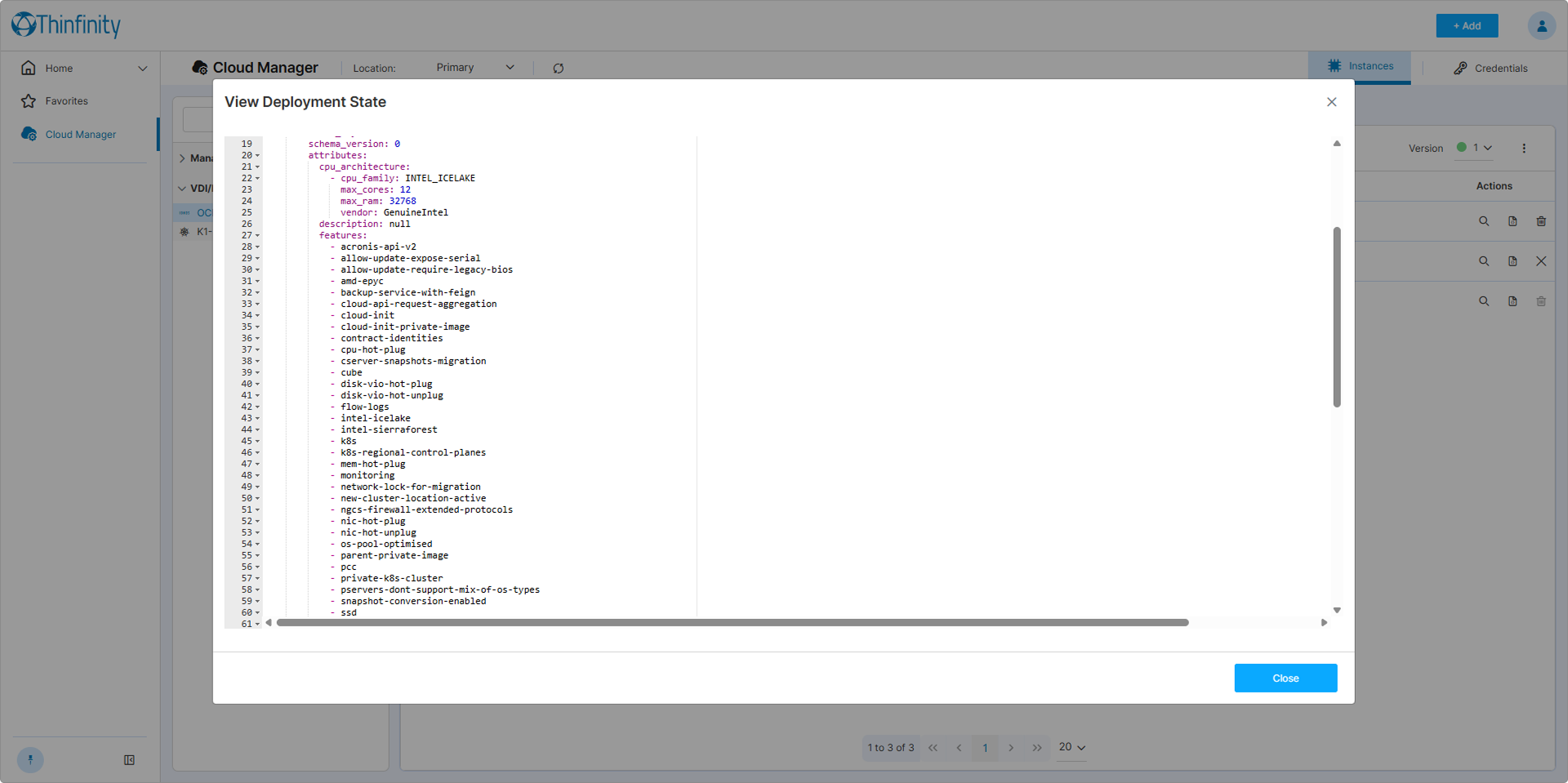Viewport: 1568px width, 783px height.
Task: Click the 'acronis-api-v2' feature entry
Action: point(378,247)
